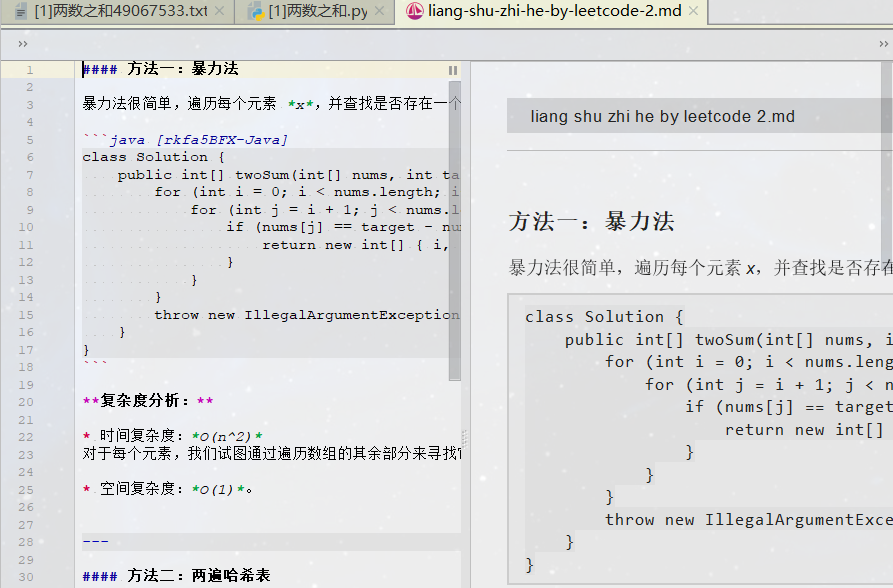This screenshot has height=588, width=893.
Task: Click the 'throw new IllegalArgumentException' line in the editor
Action: 306,315
